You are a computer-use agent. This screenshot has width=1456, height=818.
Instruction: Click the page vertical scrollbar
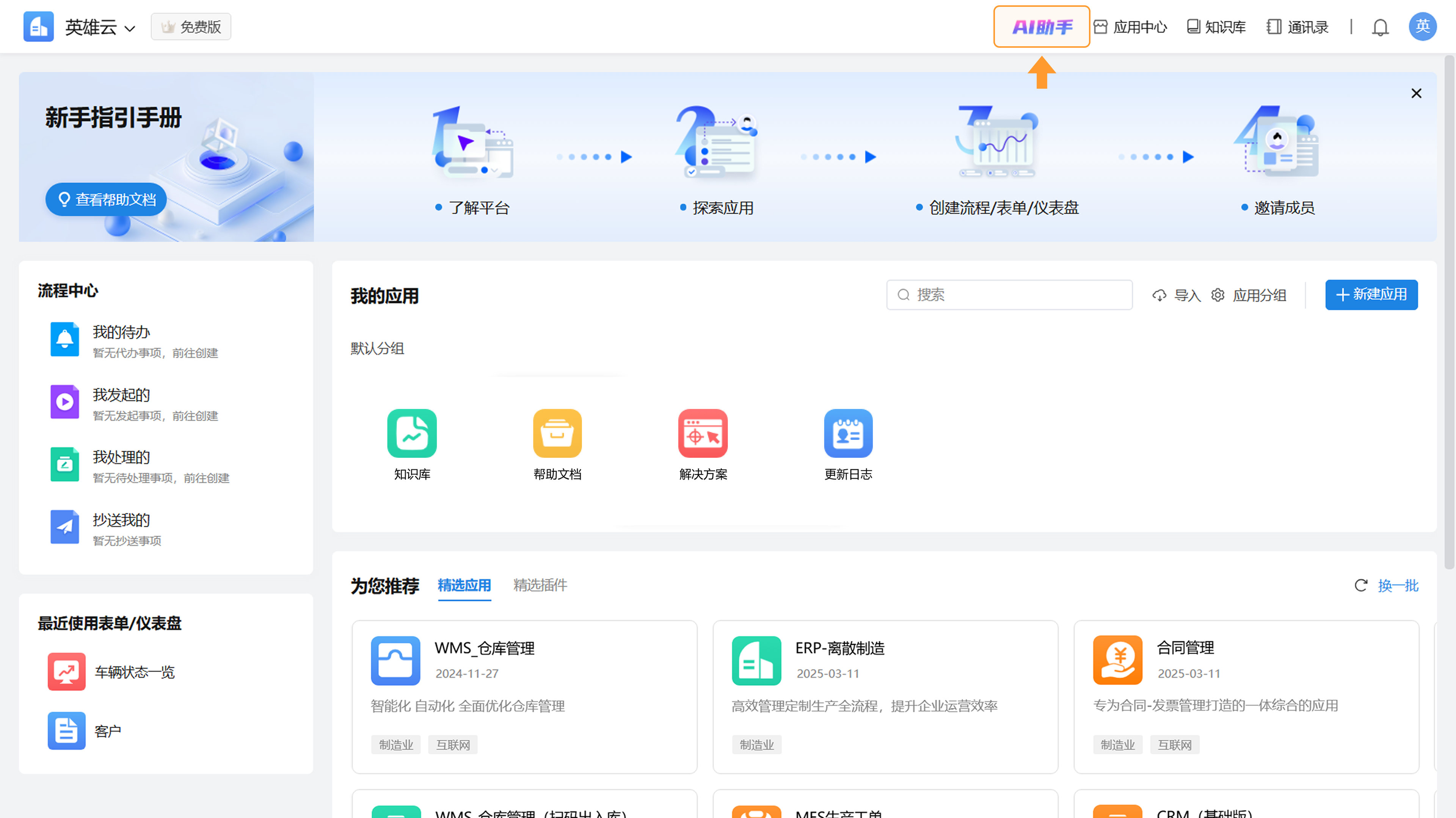pos(1449,312)
